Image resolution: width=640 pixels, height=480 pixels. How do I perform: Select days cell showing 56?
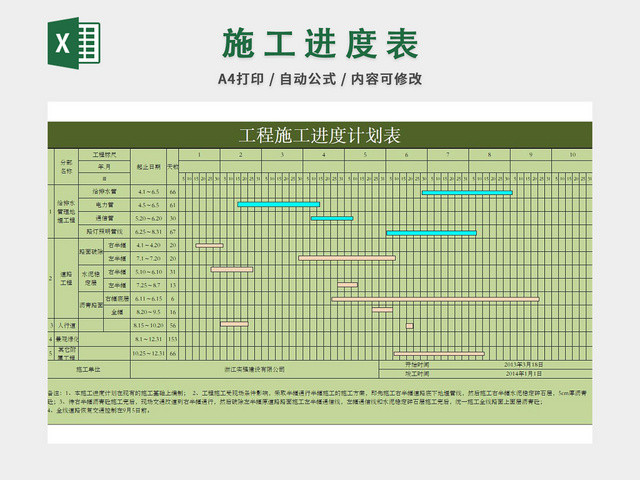(x=173, y=325)
